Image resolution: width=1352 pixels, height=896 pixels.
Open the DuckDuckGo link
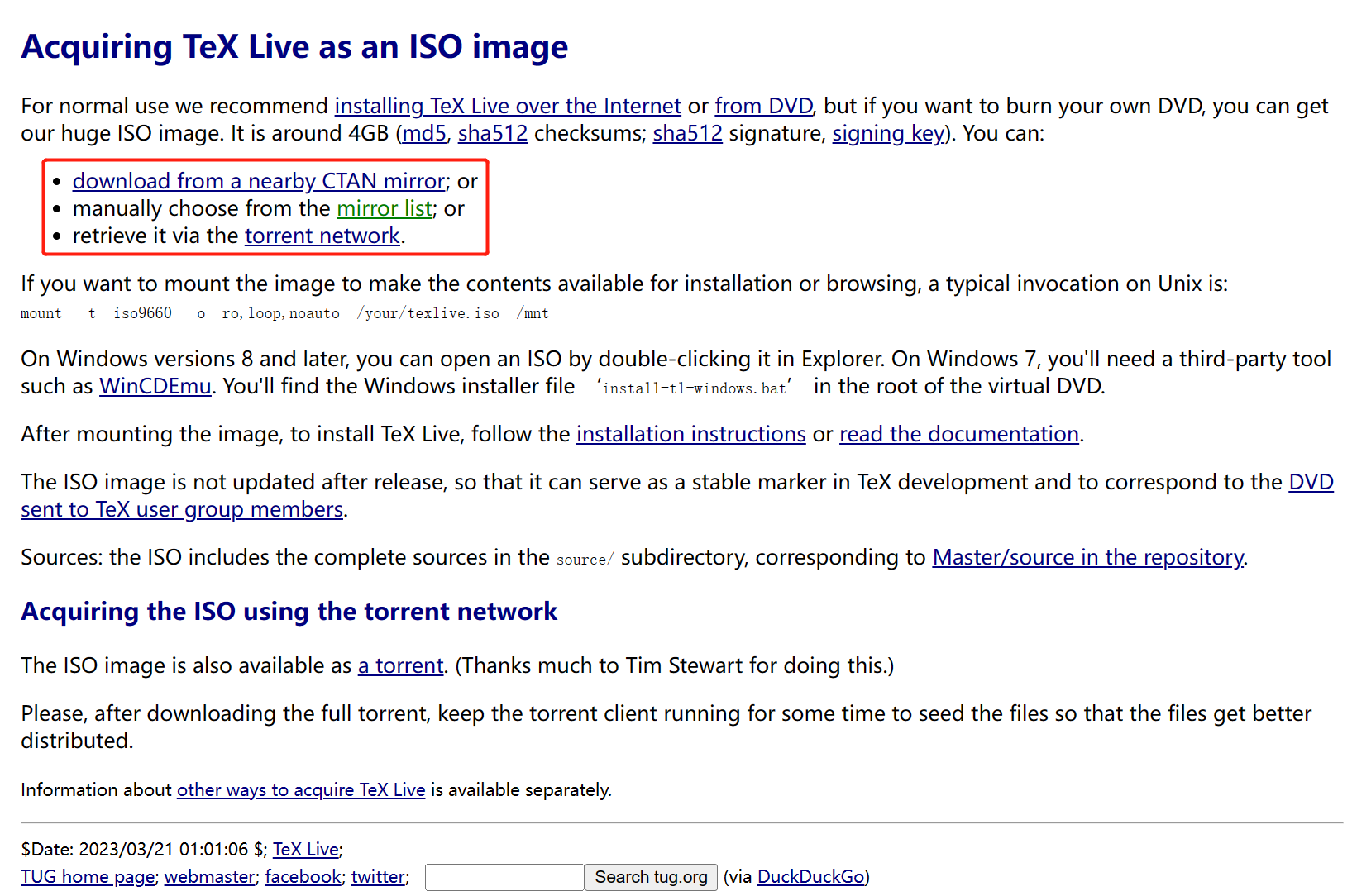point(811,876)
